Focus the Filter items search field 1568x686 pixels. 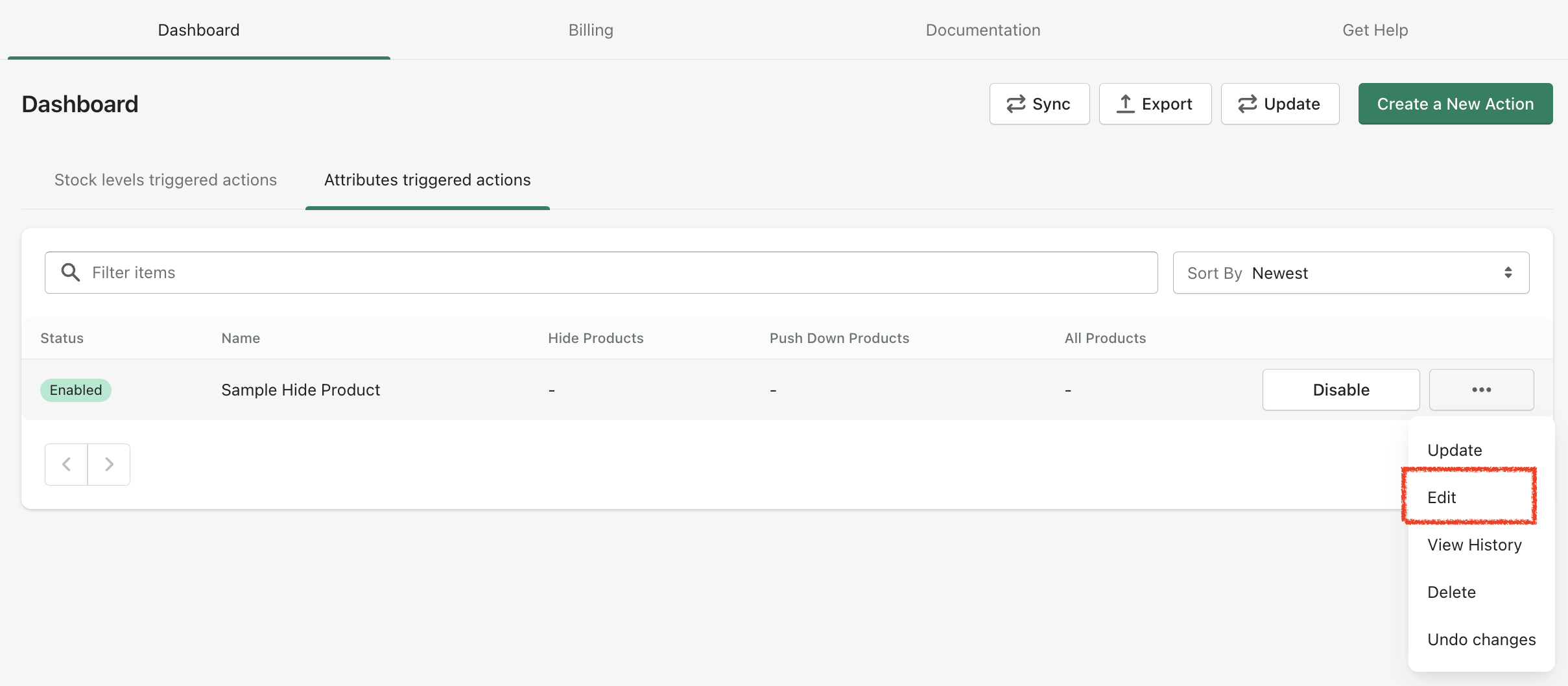[616, 272]
